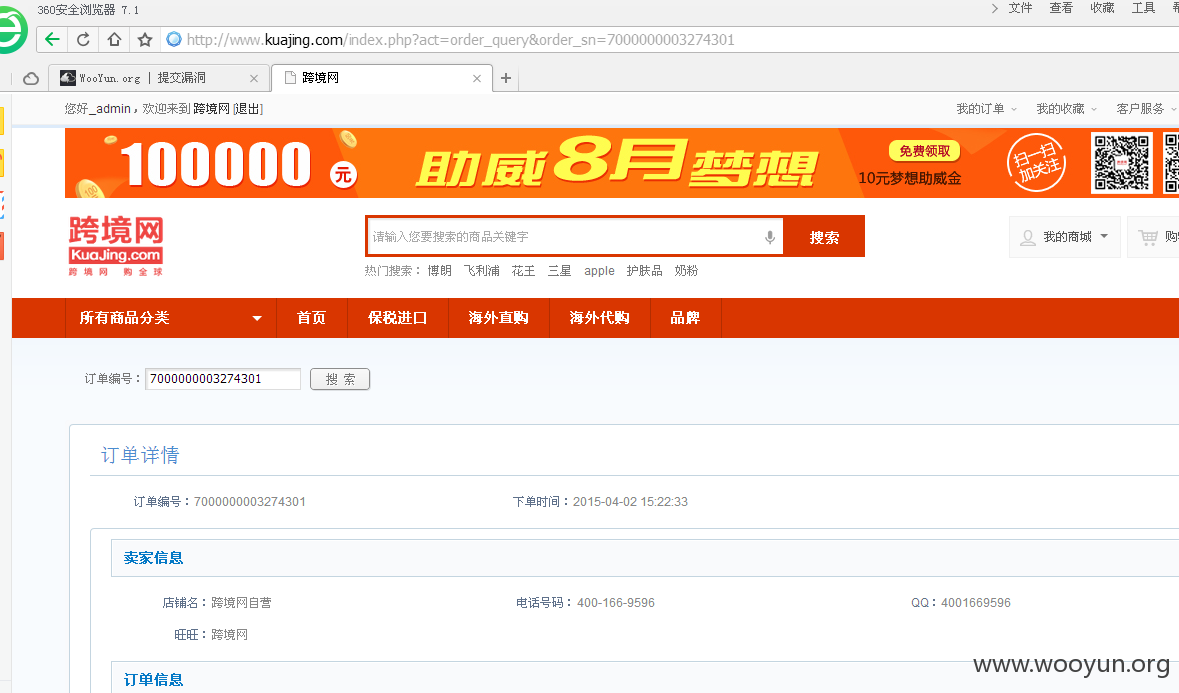This screenshot has width=1179, height=693.
Task: Open the 文件 menu
Action: coord(1020,8)
